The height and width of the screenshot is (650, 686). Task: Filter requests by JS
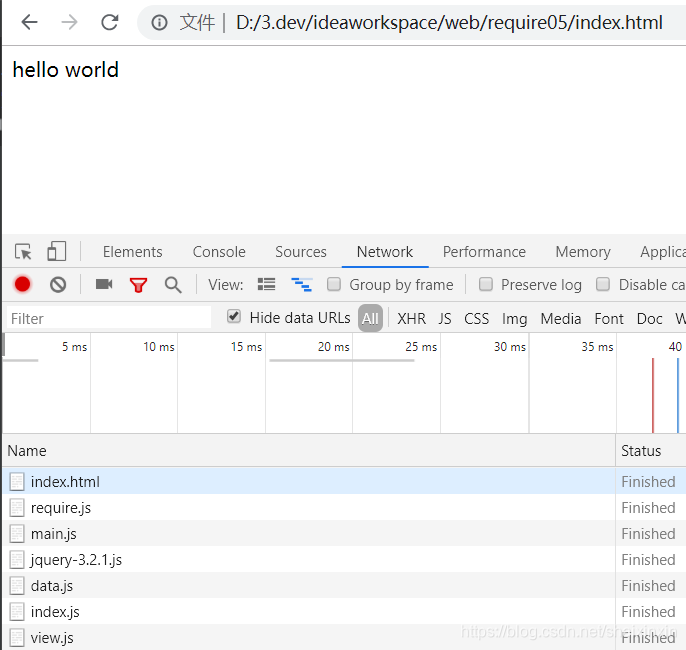444,318
